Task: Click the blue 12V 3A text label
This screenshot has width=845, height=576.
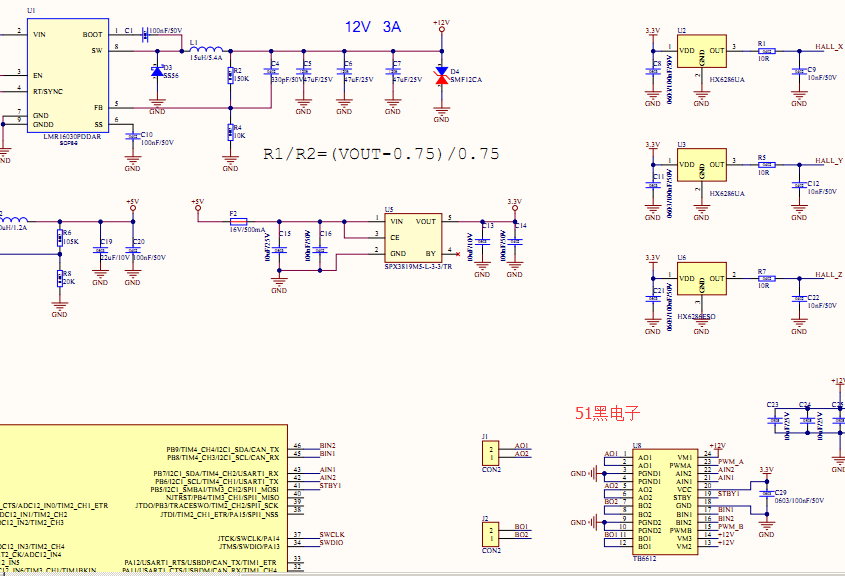Action: tap(373, 27)
